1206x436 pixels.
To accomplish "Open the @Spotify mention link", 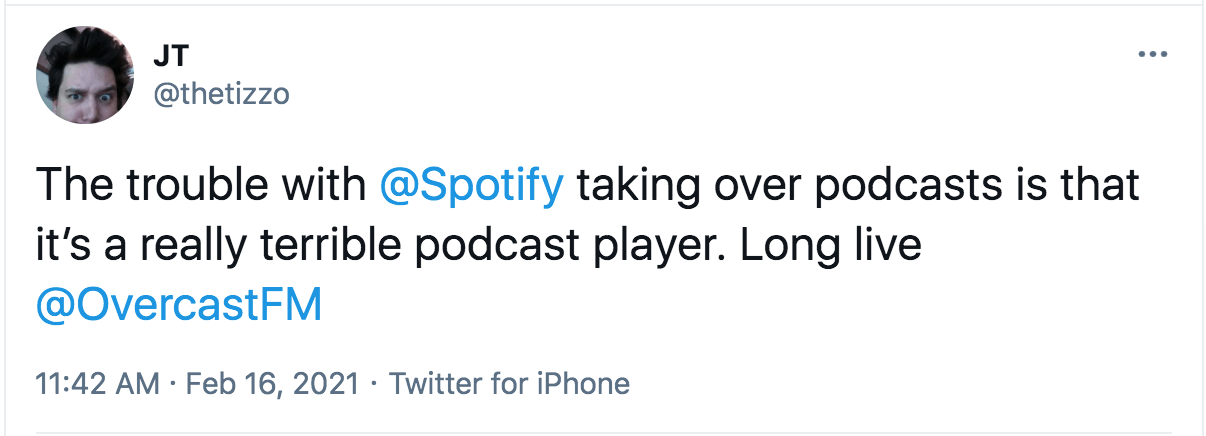I will point(472,188).
